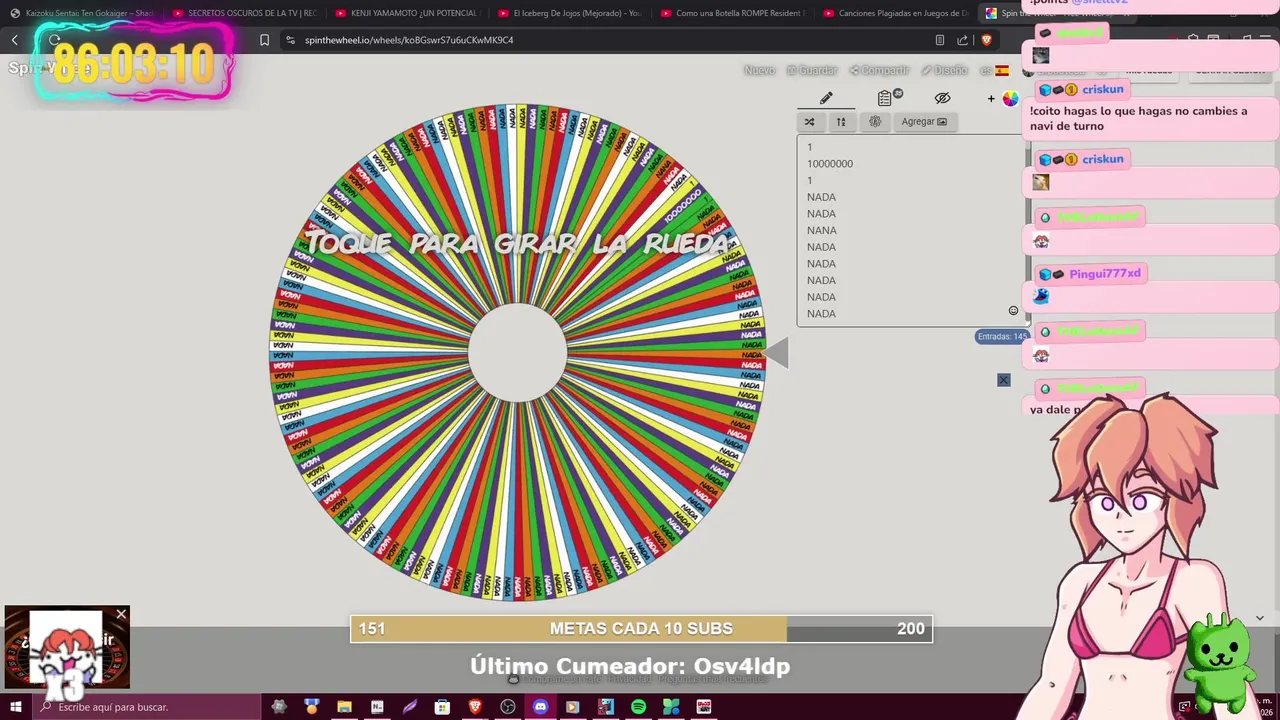The image size is (1280, 720).
Task: Open the entries edit pencil tab
Action: [x=826, y=98]
